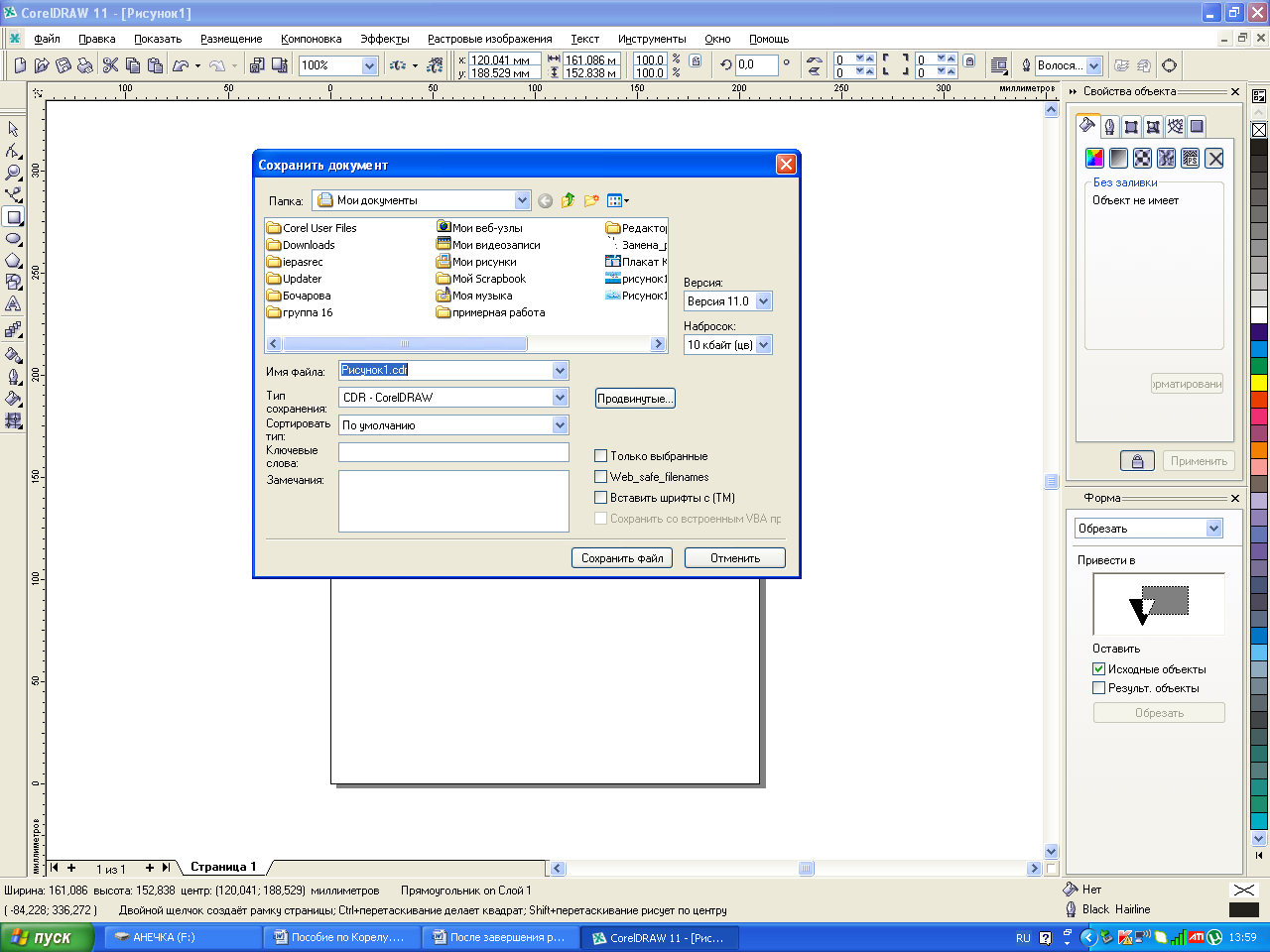Open the 'По умолчанию' sort dropdown

[x=561, y=424]
